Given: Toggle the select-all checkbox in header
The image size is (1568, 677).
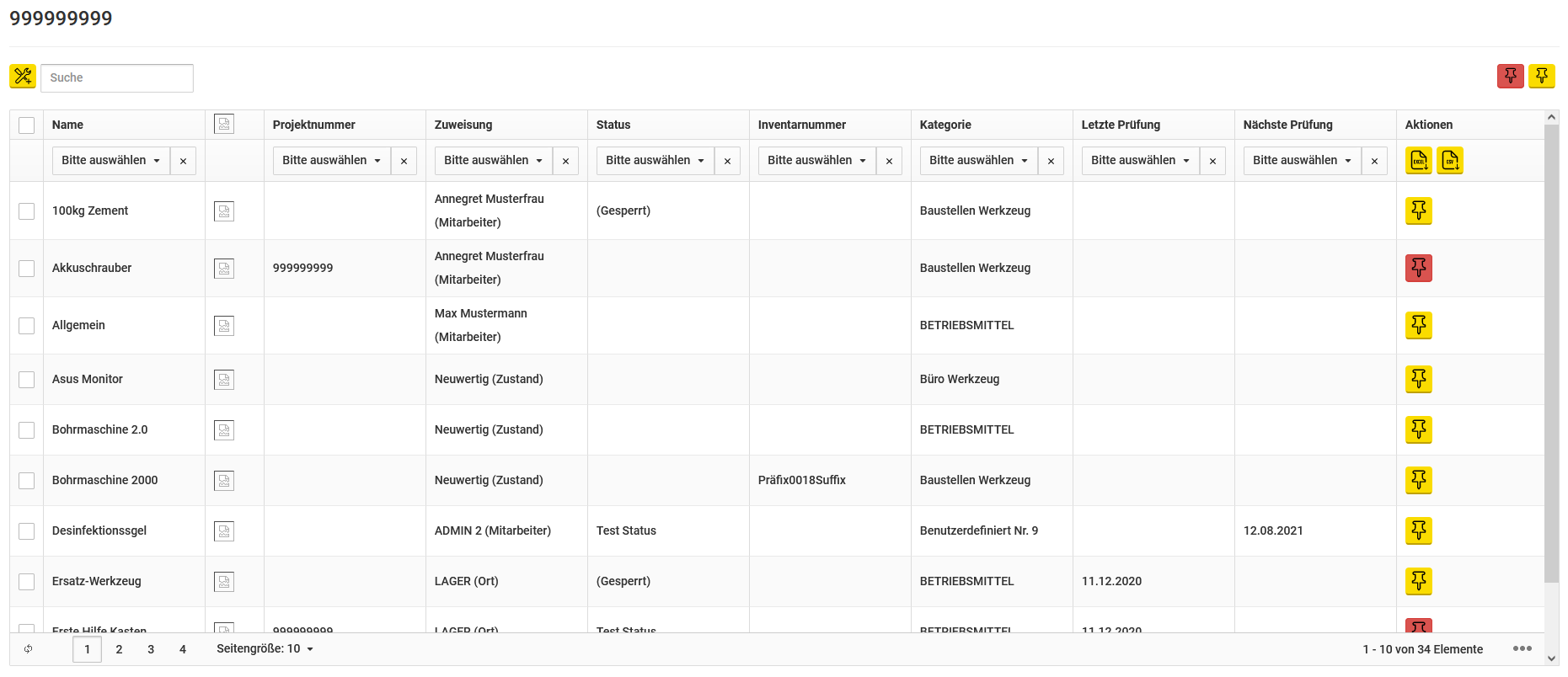Looking at the screenshot, I should click(27, 125).
